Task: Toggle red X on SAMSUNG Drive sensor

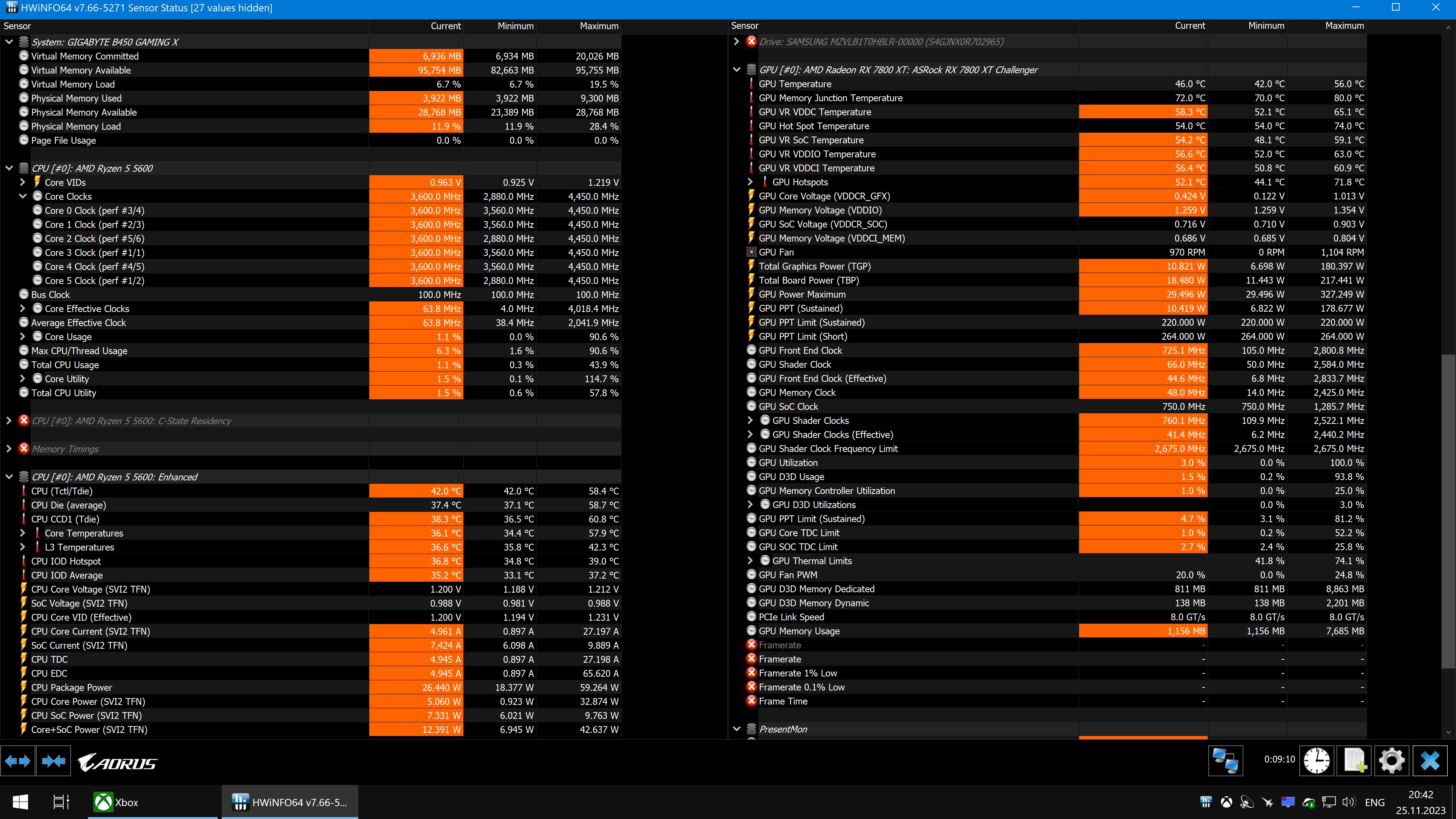Action: [751, 41]
